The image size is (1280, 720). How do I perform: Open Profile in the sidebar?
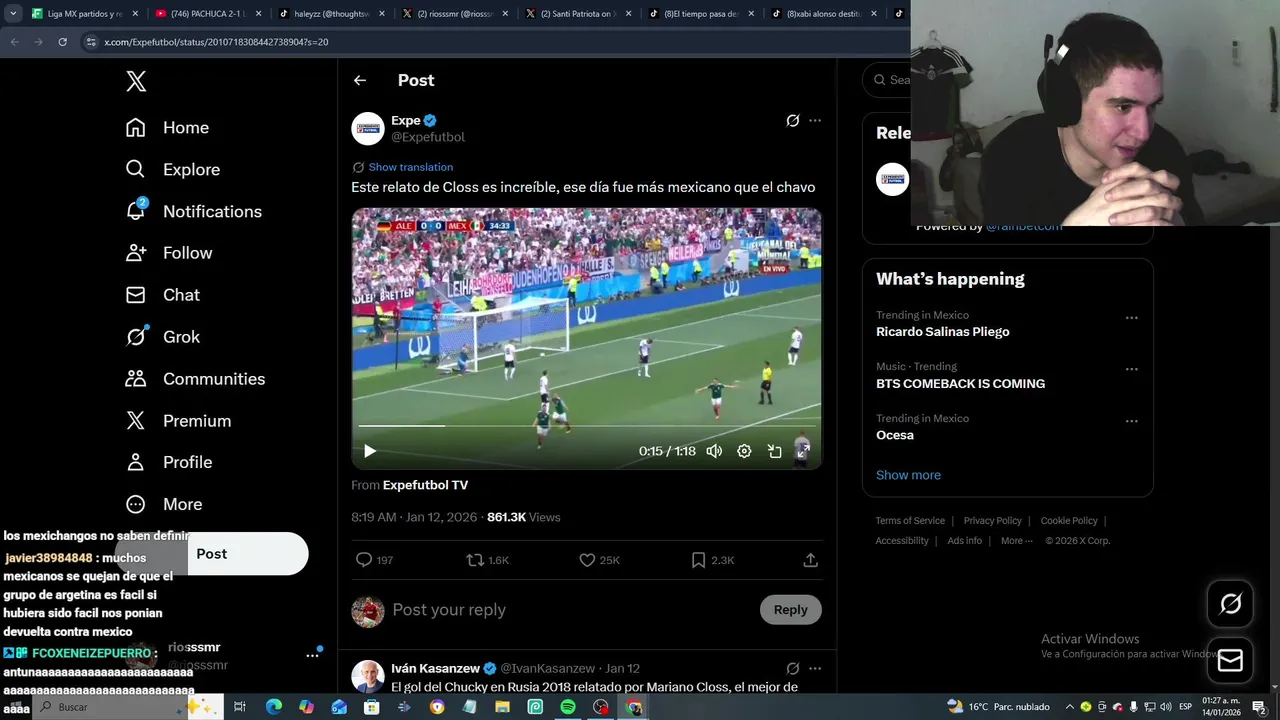pos(168,462)
